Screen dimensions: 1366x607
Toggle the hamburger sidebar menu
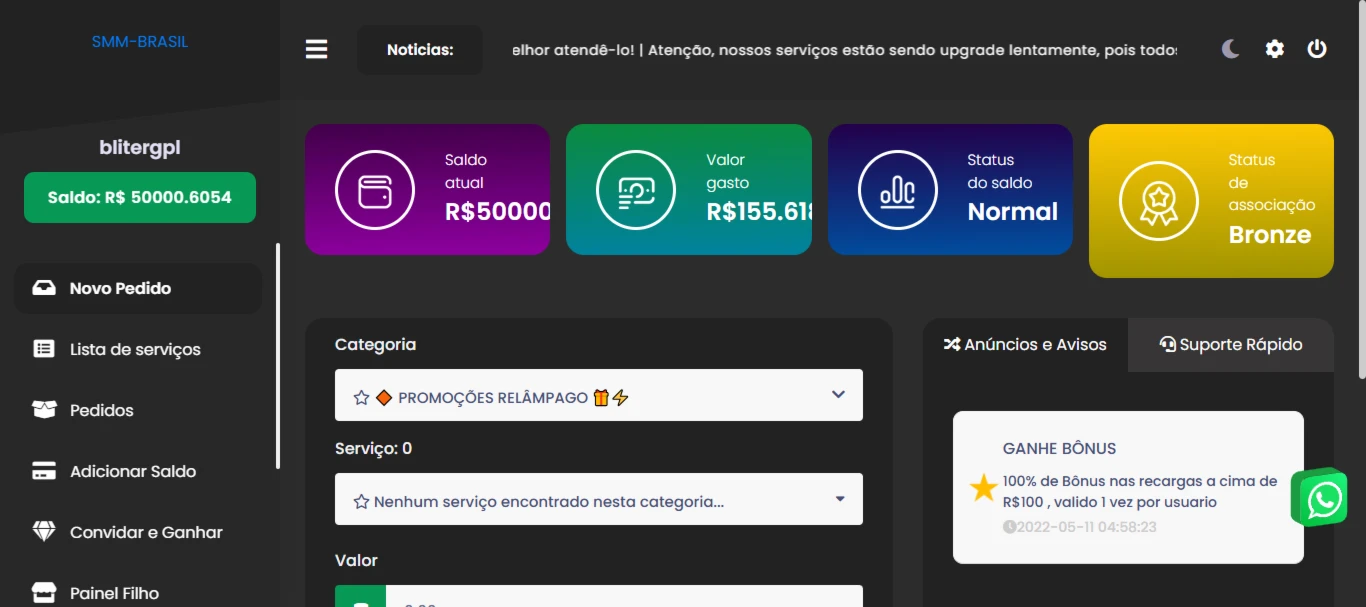click(x=316, y=49)
